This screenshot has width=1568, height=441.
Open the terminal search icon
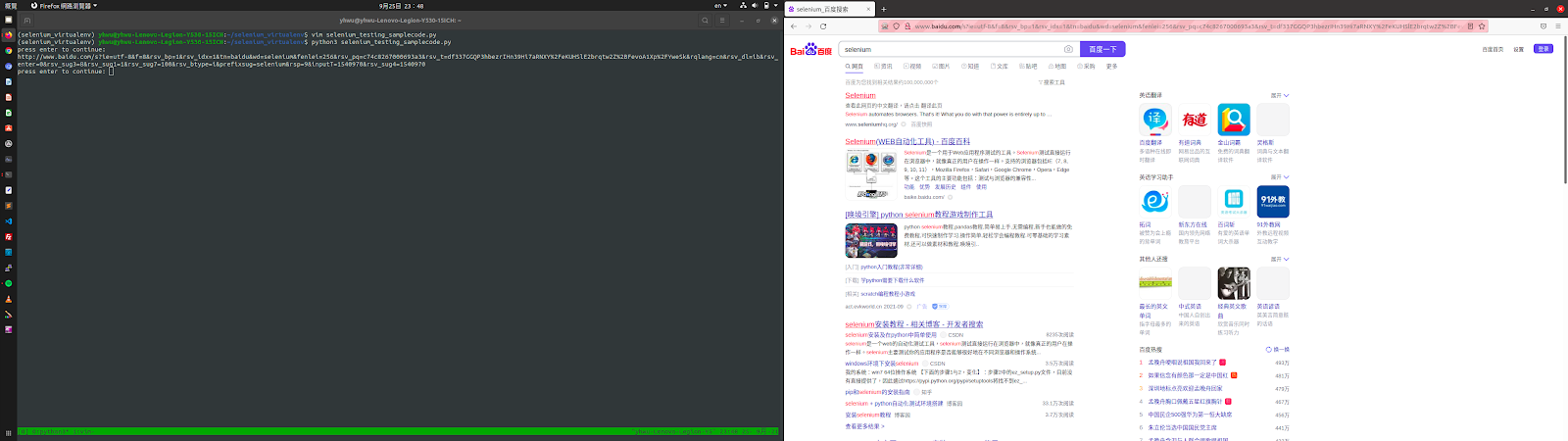[x=705, y=21]
